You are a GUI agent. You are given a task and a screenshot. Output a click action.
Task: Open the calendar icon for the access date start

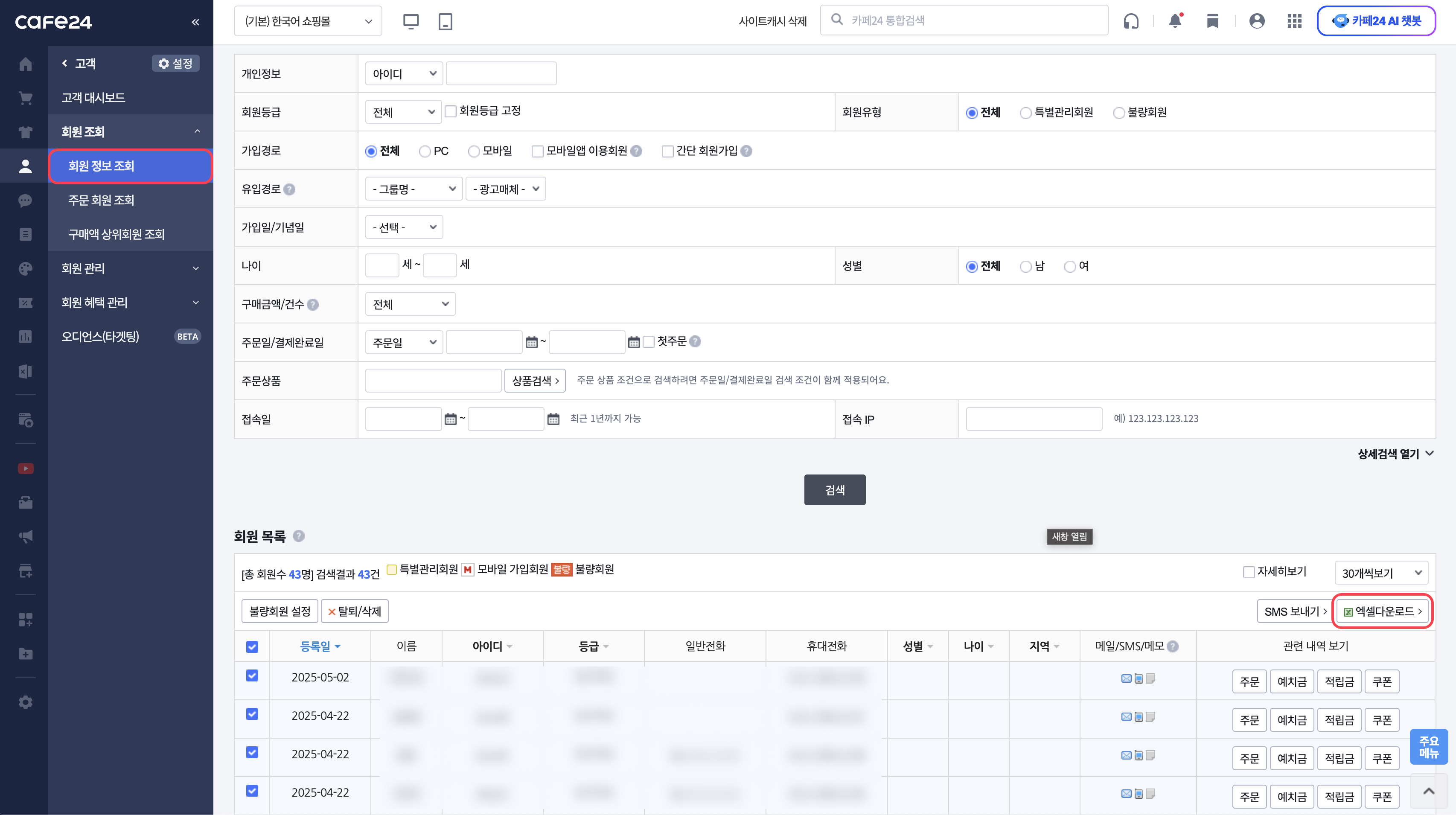[451, 419]
